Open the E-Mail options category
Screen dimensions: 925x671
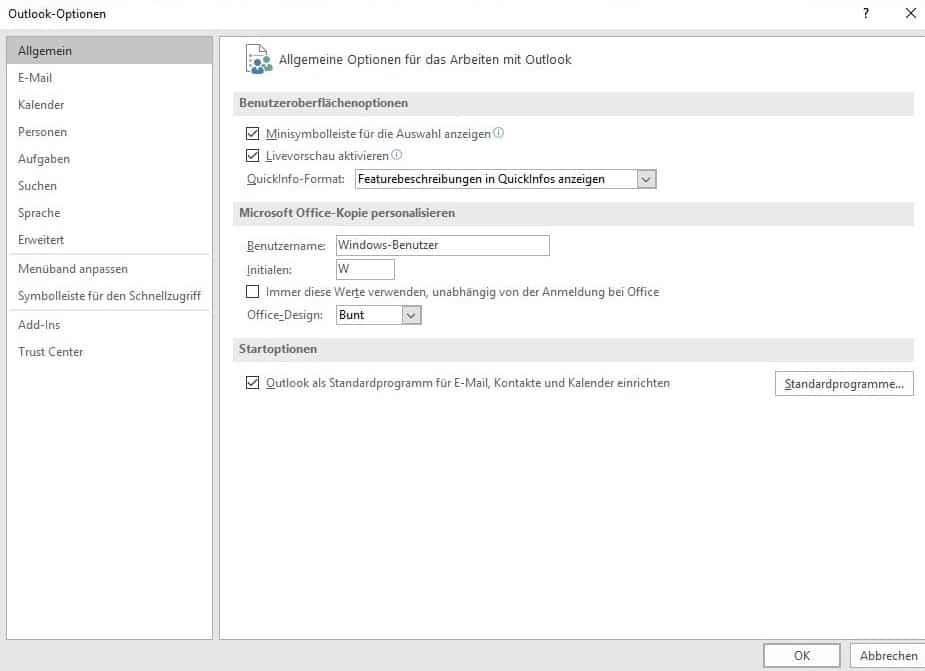(110, 78)
